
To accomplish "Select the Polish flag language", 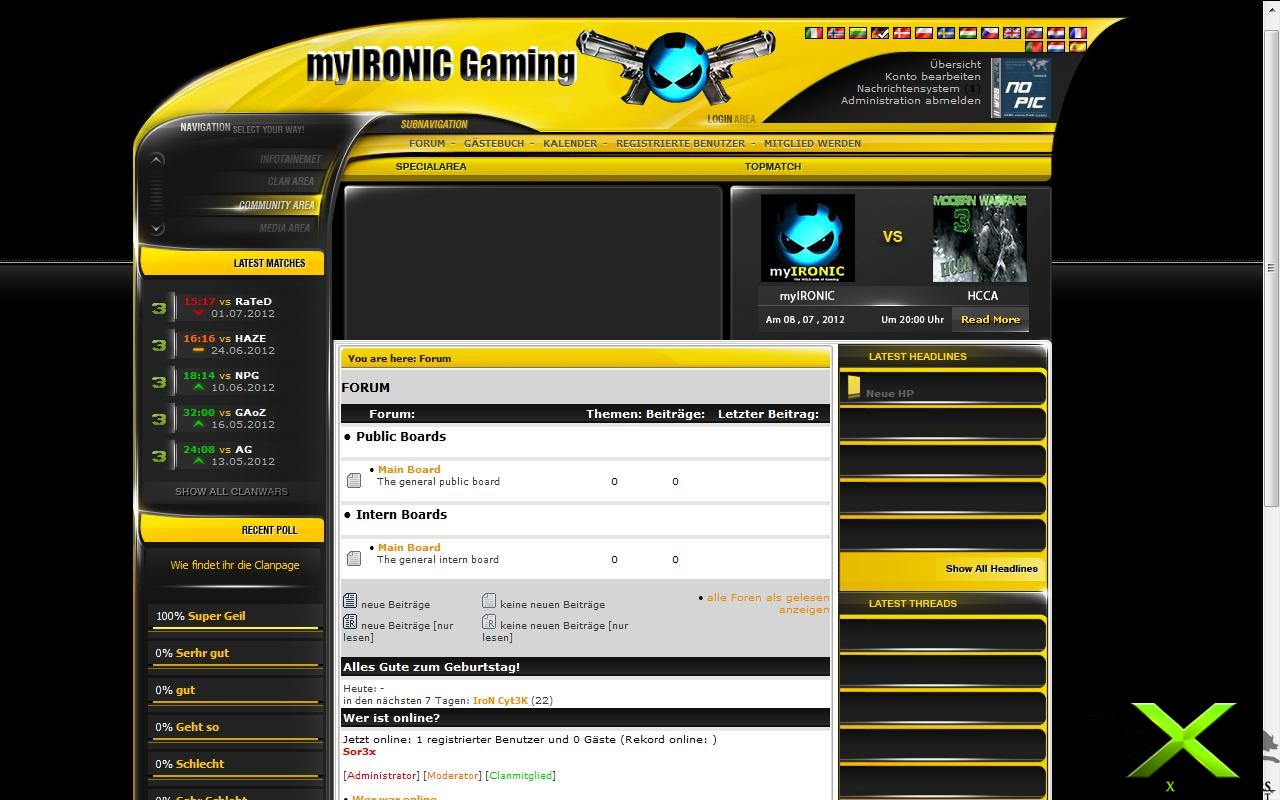I will pyautogui.click(x=924, y=33).
